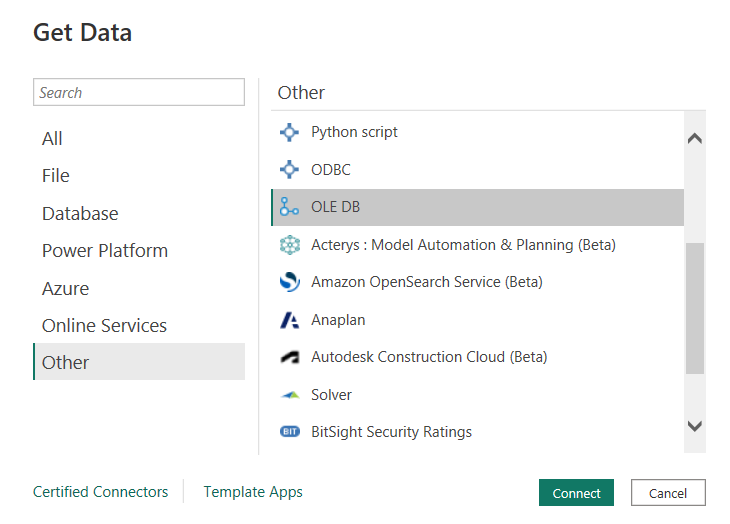Click the BitSight Security Ratings icon

(290, 432)
